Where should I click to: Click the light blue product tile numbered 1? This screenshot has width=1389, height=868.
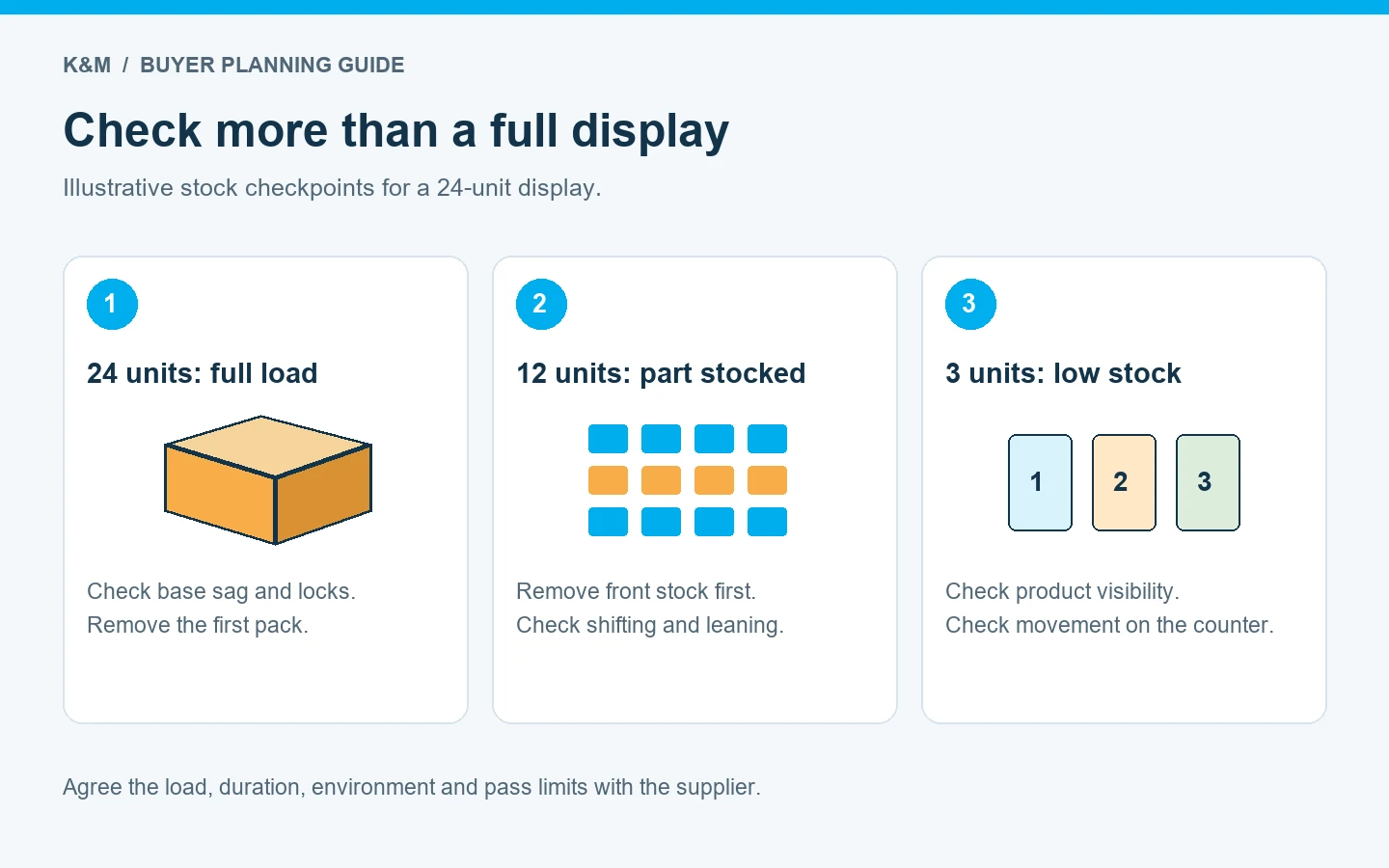pyautogui.click(x=1040, y=482)
